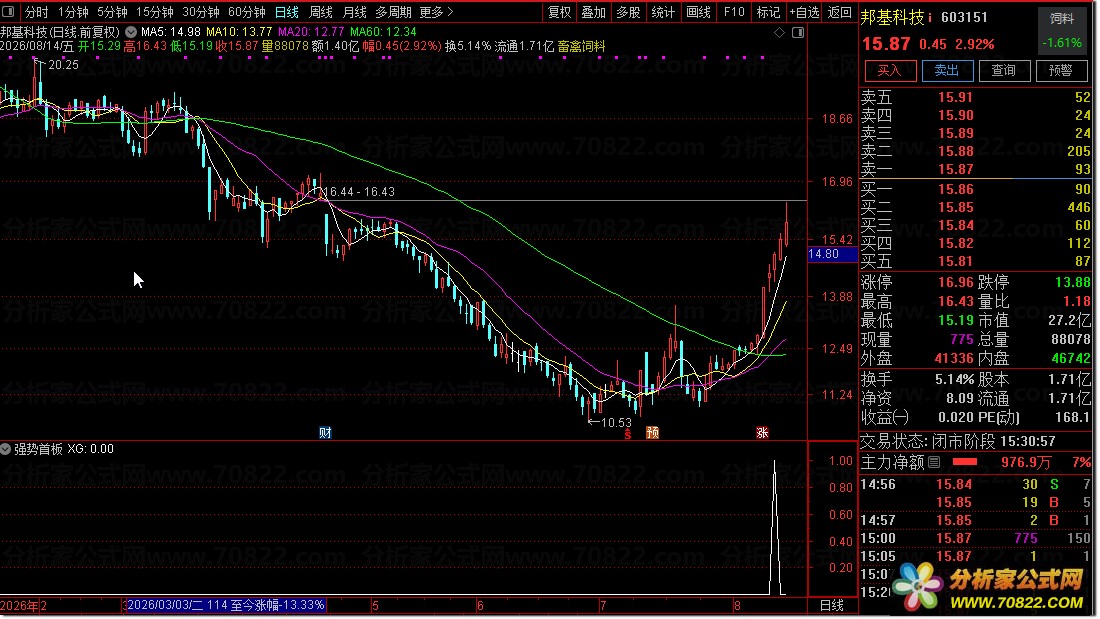Screen dimensions: 1100x619
Task: Expand 强势首板 indicator dropdown
Action: point(6,449)
